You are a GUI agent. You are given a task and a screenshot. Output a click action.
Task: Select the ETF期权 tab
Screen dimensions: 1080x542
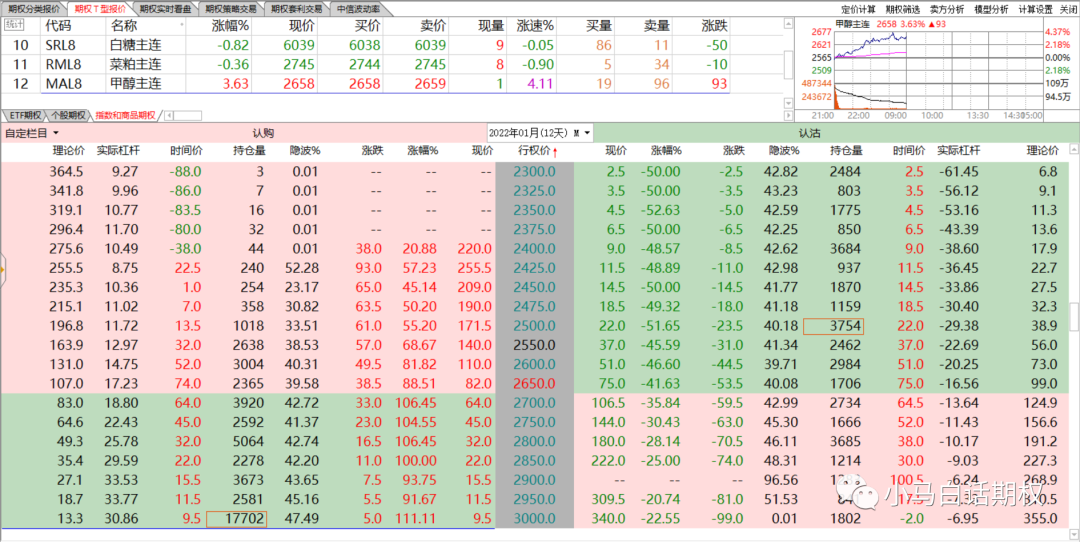(x=25, y=115)
